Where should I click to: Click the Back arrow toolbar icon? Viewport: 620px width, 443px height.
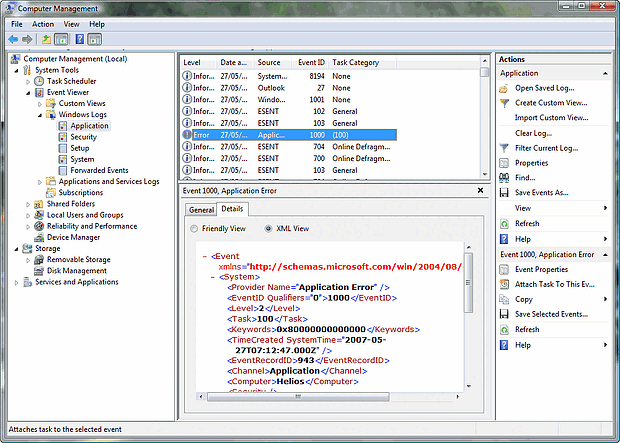pyautogui.click(x=13, y=39)
